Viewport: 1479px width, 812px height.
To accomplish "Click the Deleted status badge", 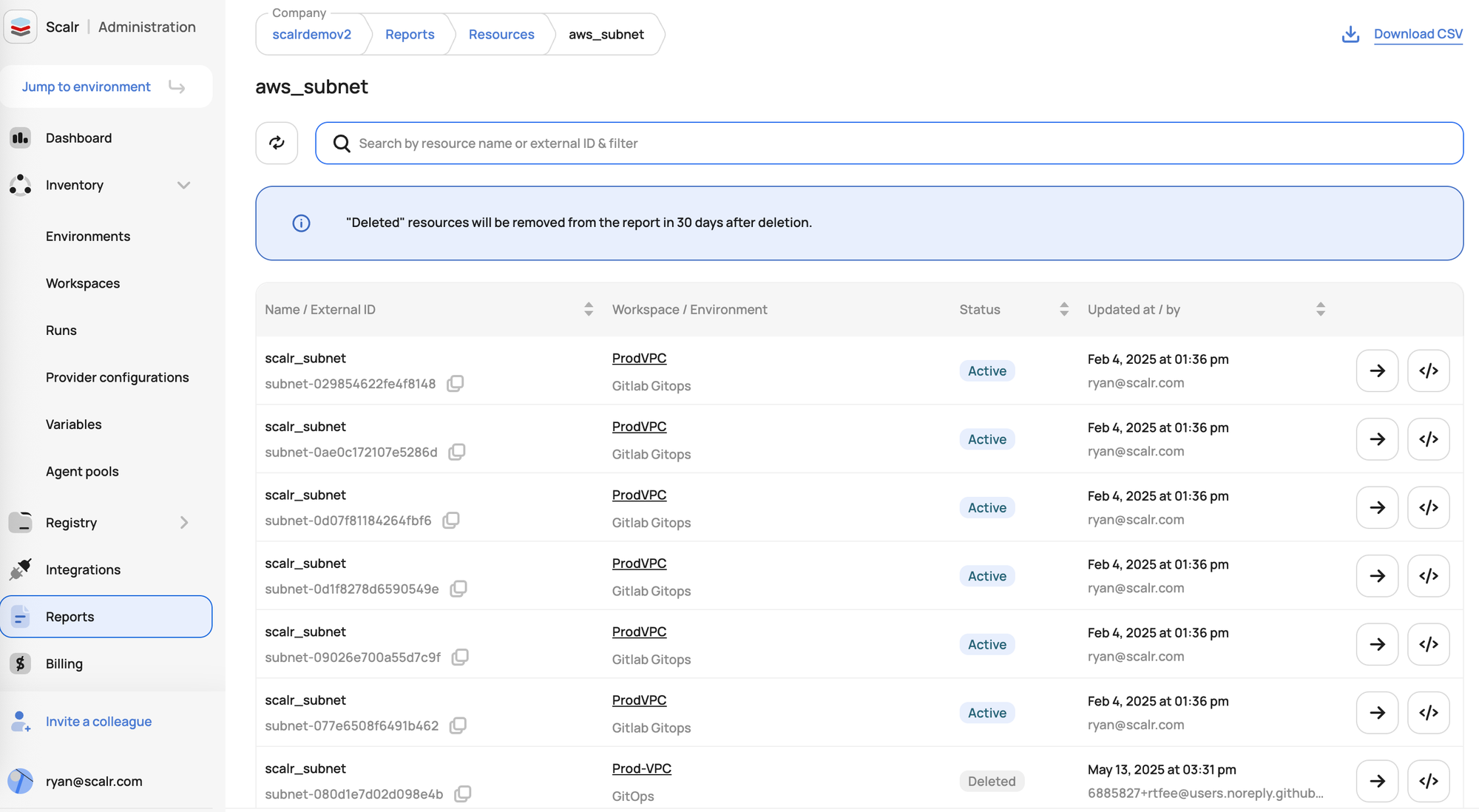I will 992,781.
